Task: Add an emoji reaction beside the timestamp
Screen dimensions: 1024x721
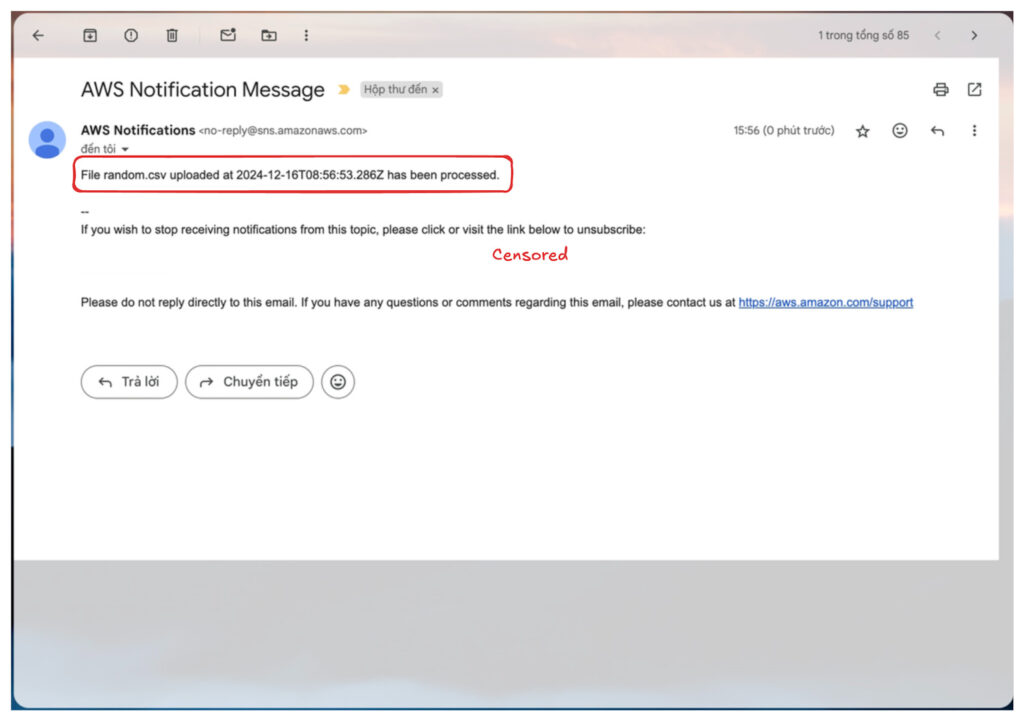Action: click(900, 131)
